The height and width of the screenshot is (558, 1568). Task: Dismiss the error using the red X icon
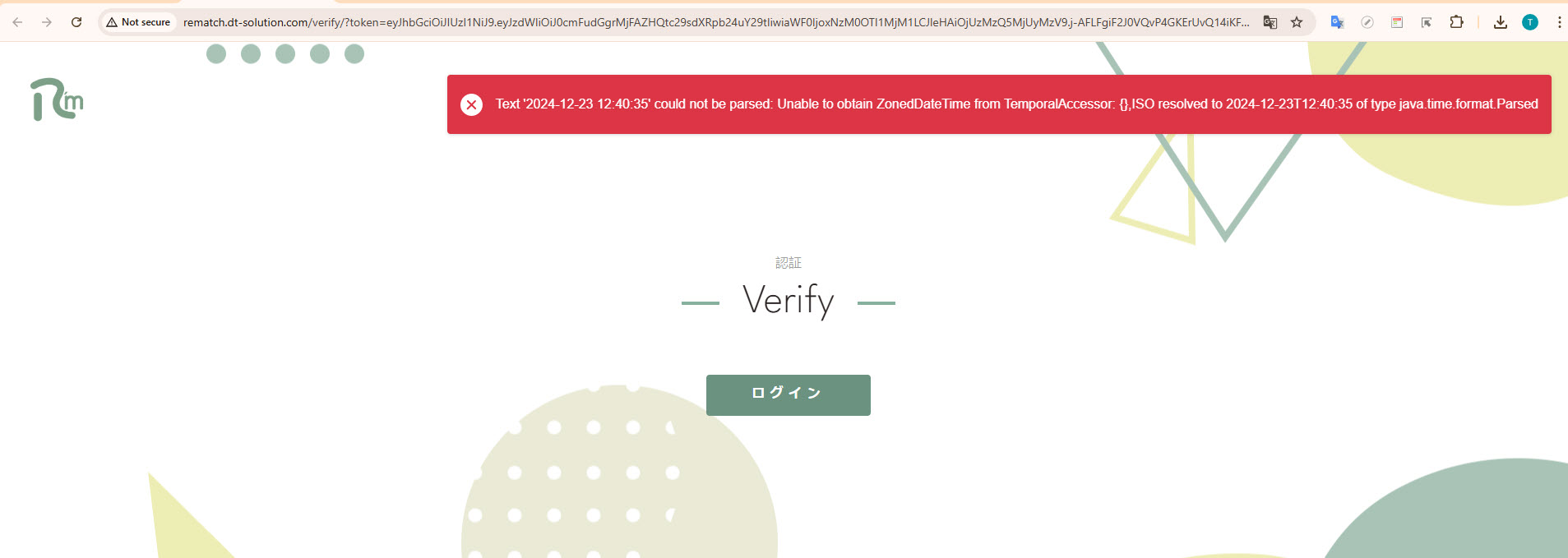point(471,104)
